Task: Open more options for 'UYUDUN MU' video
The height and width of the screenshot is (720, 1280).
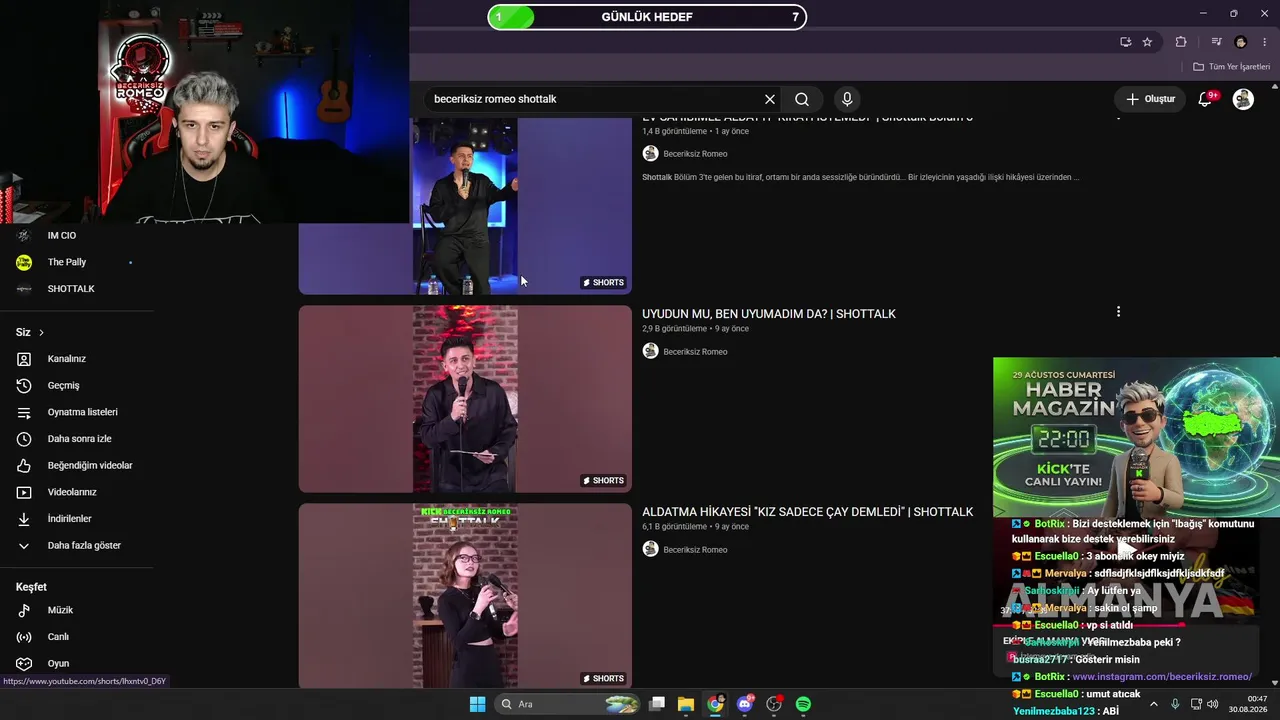Action: [x=1118, y=312]
